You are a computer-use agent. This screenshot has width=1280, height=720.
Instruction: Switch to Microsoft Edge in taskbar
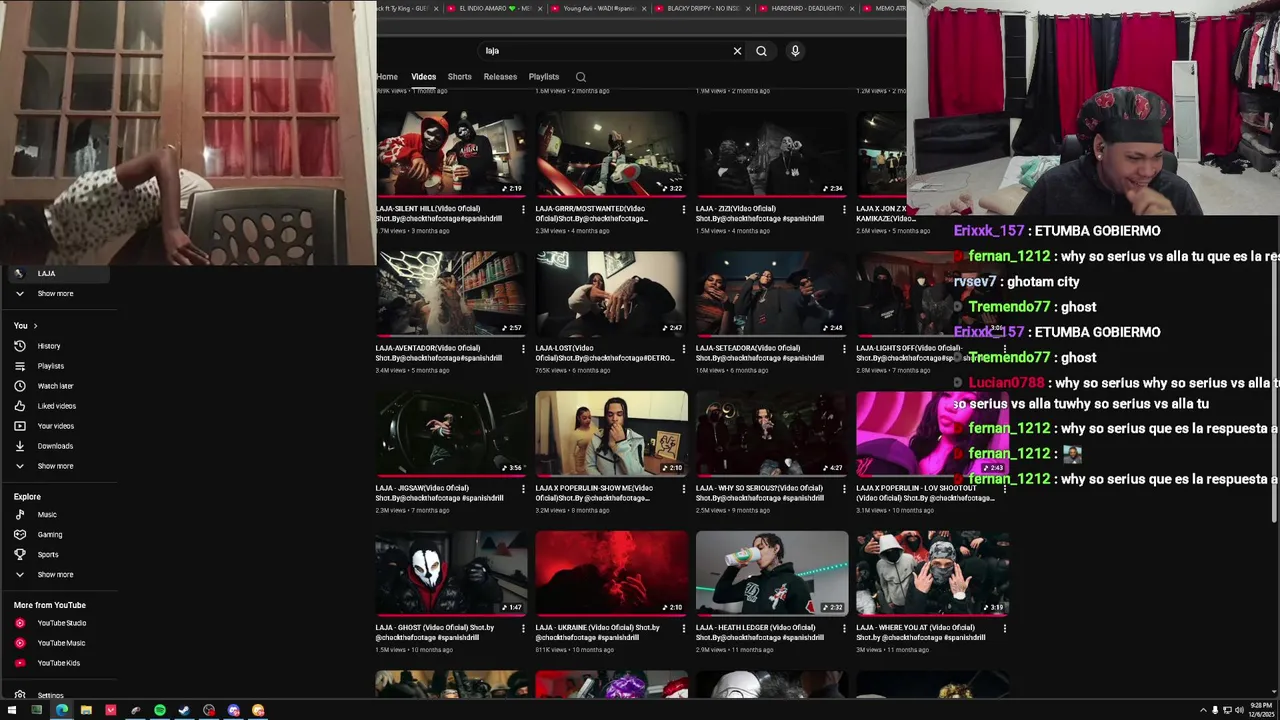[61, 710]
